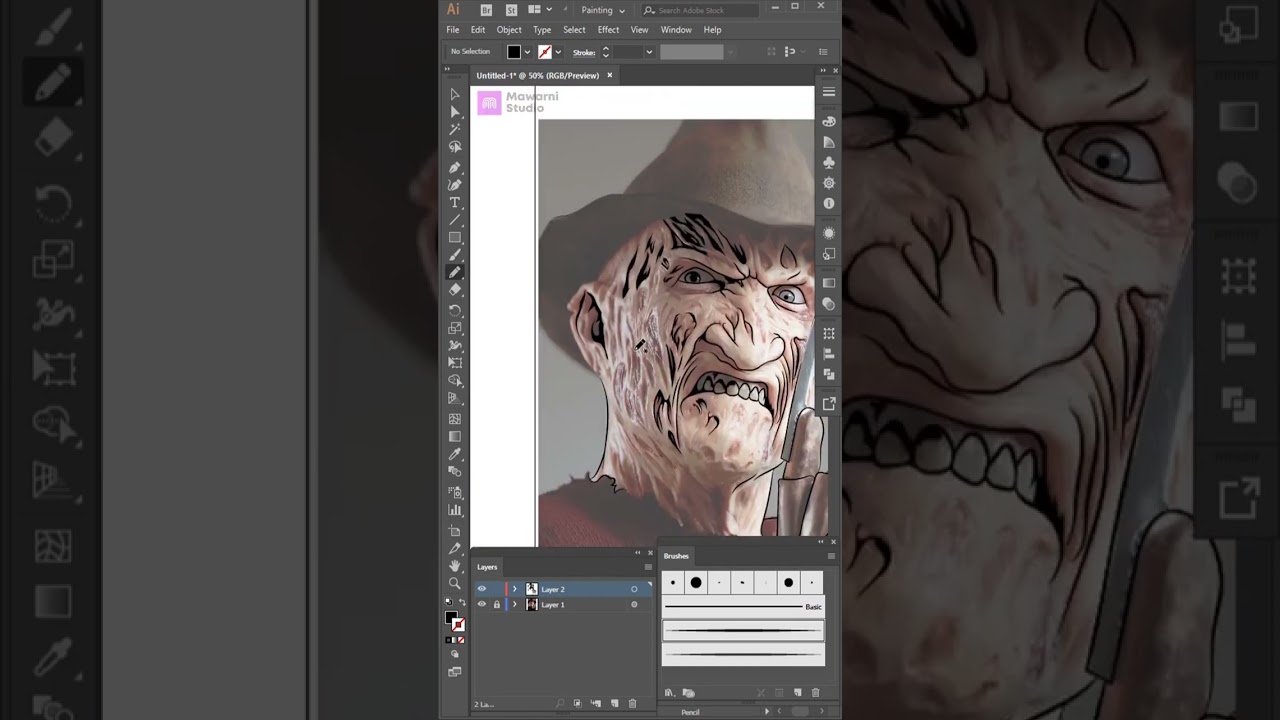Choose the Rectangle tool
This screenshot has height=720, width=1280.
pyautogui.click(x=455, y=237)
